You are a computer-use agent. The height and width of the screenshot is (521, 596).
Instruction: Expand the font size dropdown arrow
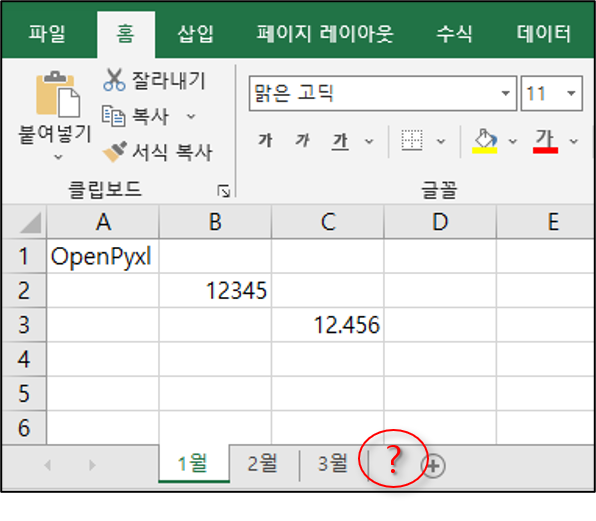coord(571,93)
